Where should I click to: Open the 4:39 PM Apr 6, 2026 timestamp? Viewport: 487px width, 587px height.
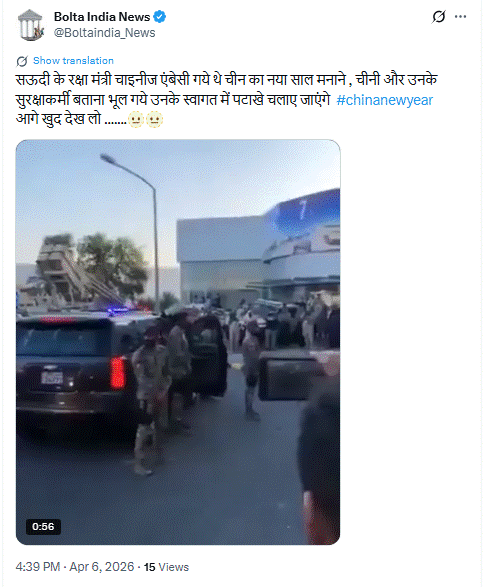74,567
